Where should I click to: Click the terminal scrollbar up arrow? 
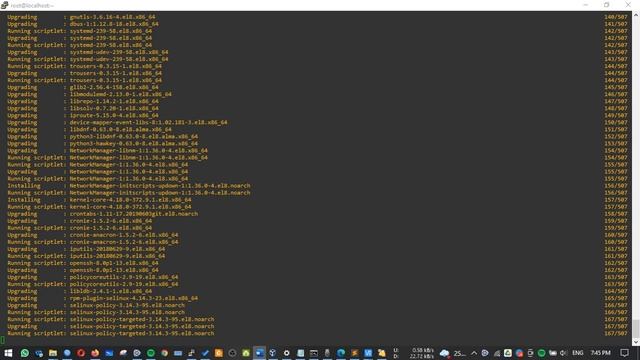coord(636,15)
